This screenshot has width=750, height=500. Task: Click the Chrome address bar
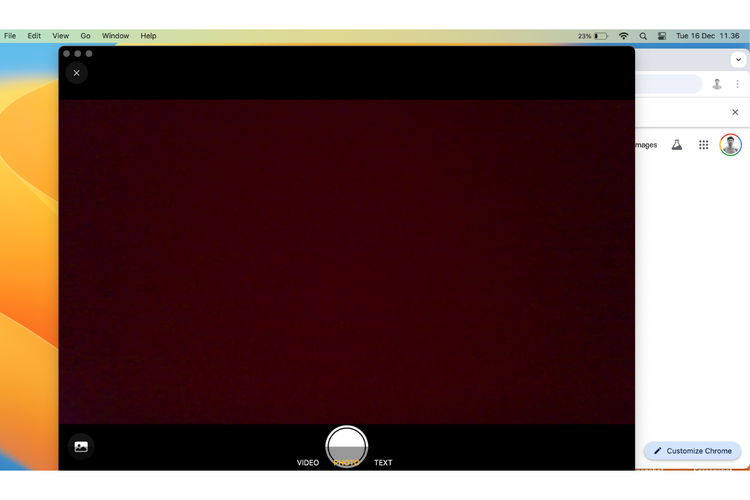click(669, 84)
